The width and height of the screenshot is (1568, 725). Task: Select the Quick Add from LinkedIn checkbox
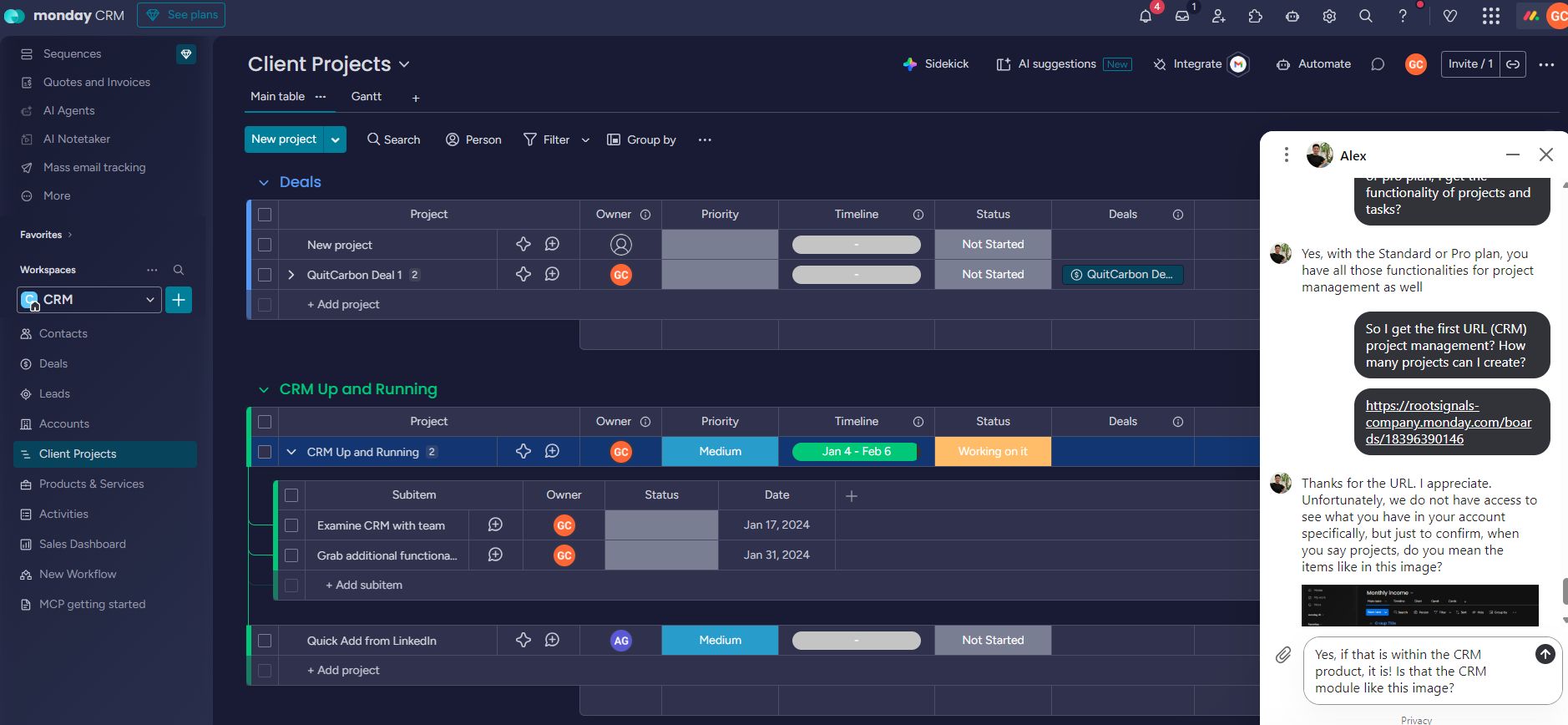pos(265,641)
